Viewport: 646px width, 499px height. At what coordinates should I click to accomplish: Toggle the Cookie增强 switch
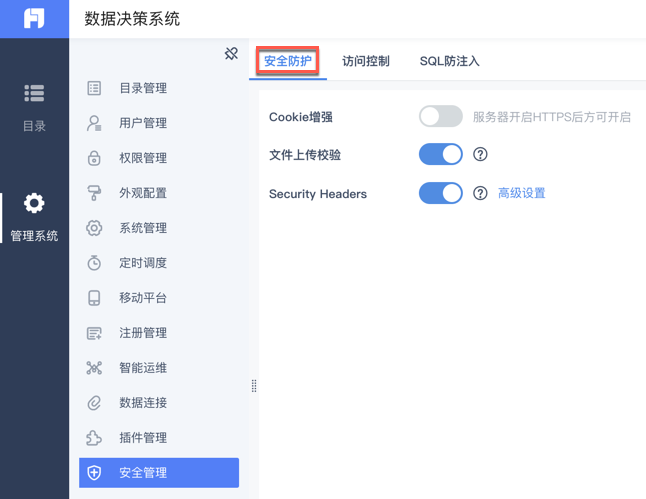(x=440, y=117)
